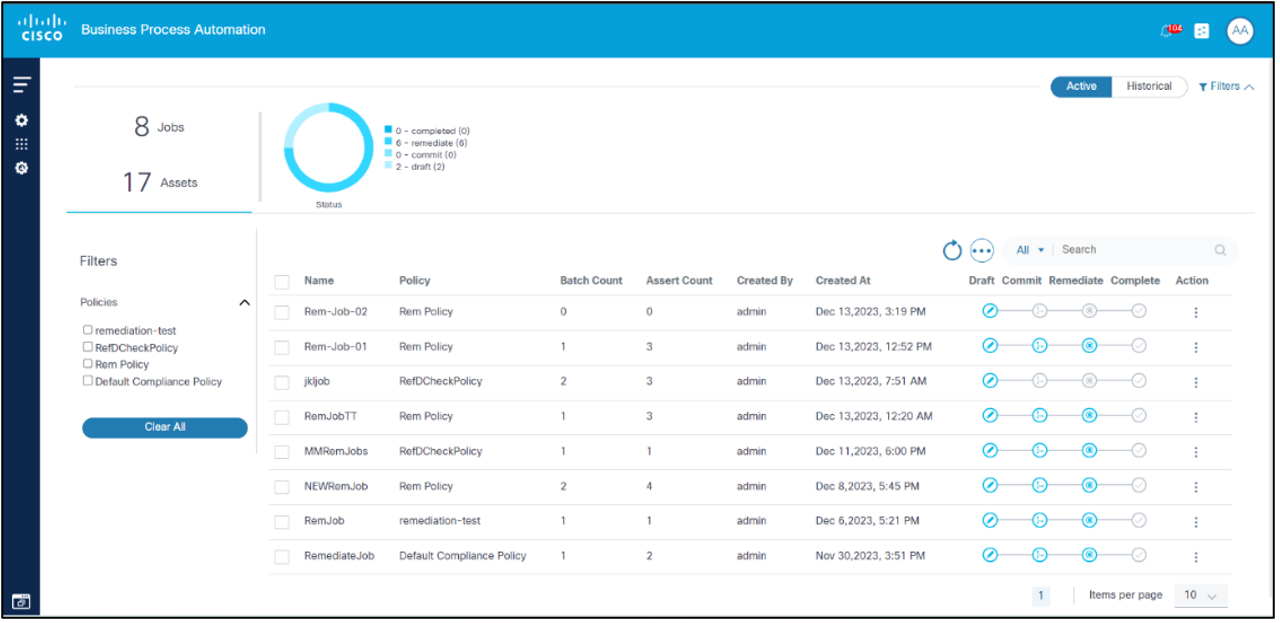The image size is (1280, 623).
Task: Click Complete stage icon for MMRemJobs
Action: (x=1138, y=451)
